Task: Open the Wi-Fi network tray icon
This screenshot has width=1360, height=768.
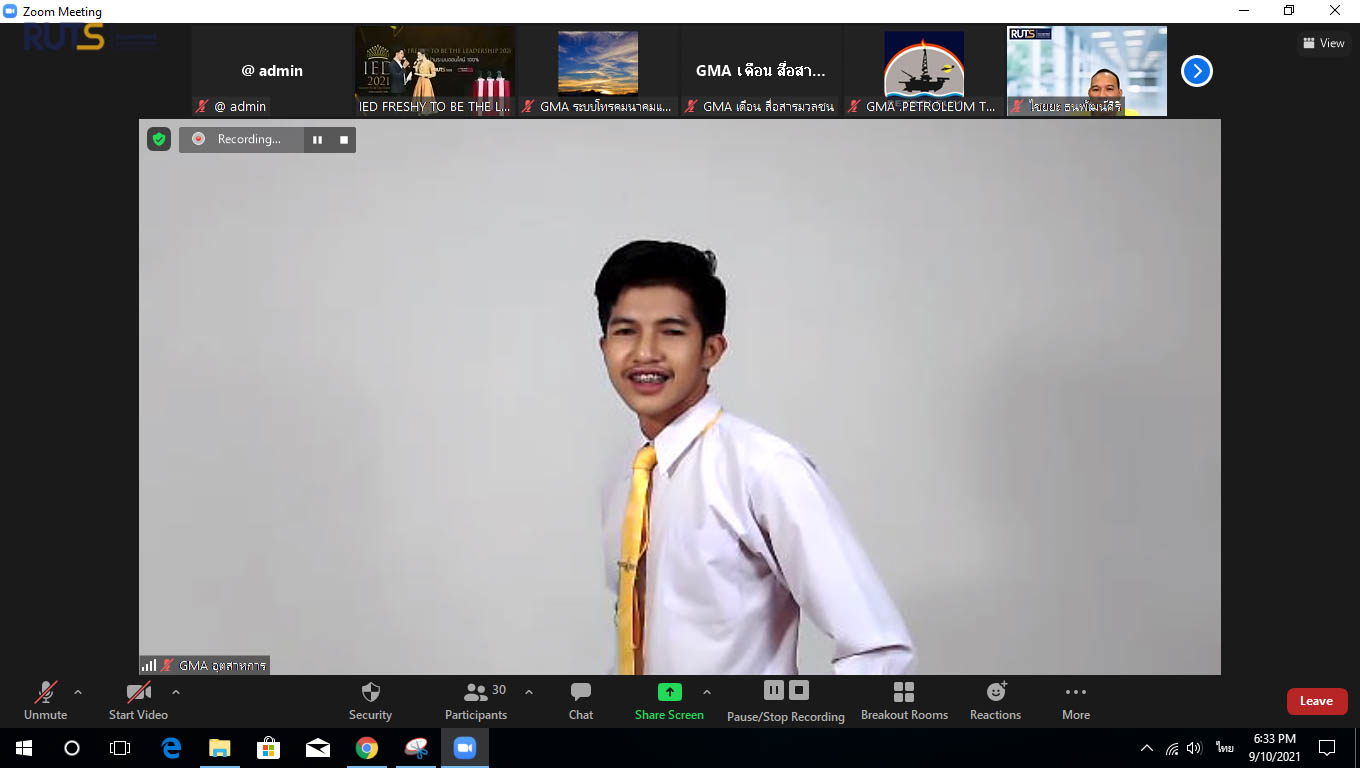Action: tap(1172, 748)
